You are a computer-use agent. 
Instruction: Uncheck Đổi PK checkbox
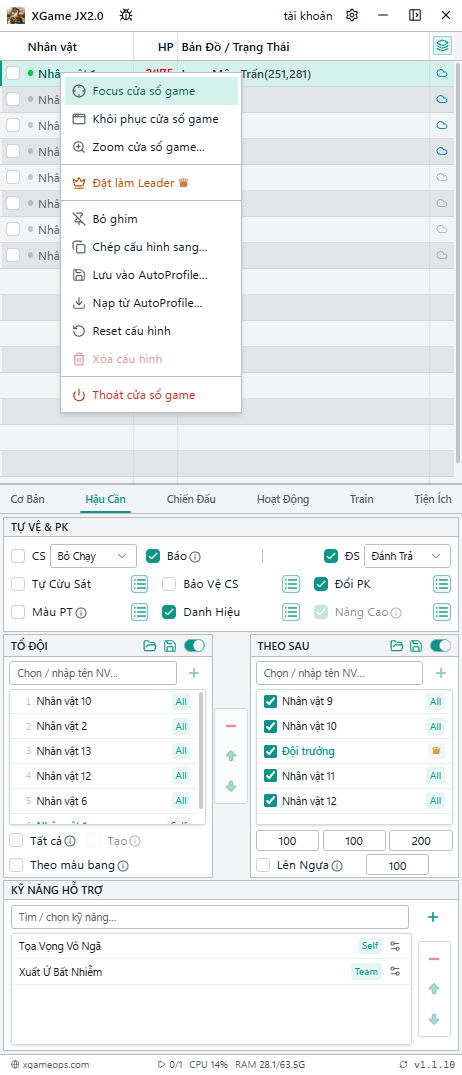tap(321, 584)
